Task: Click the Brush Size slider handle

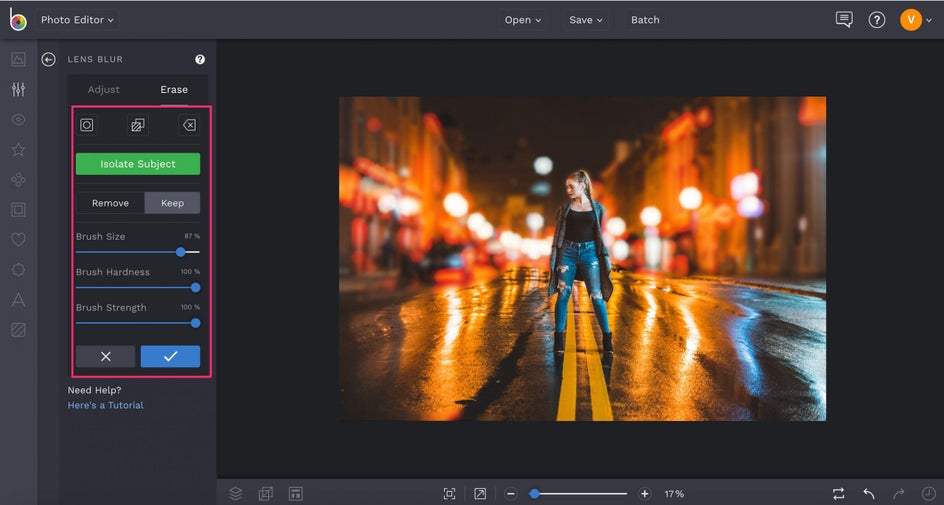Action: click(181, 252)
